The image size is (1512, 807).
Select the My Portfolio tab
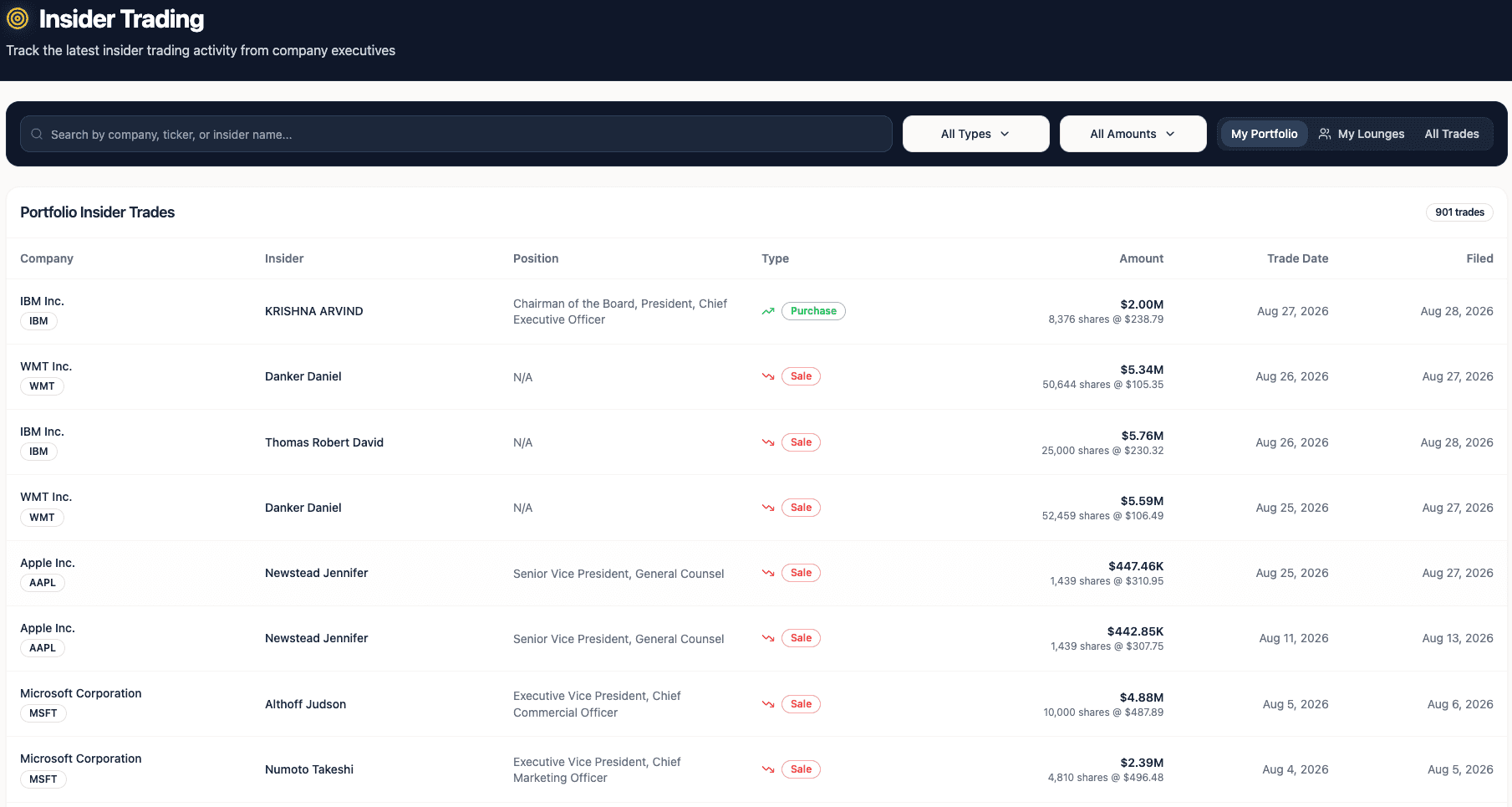click(x=1264, y=134)
